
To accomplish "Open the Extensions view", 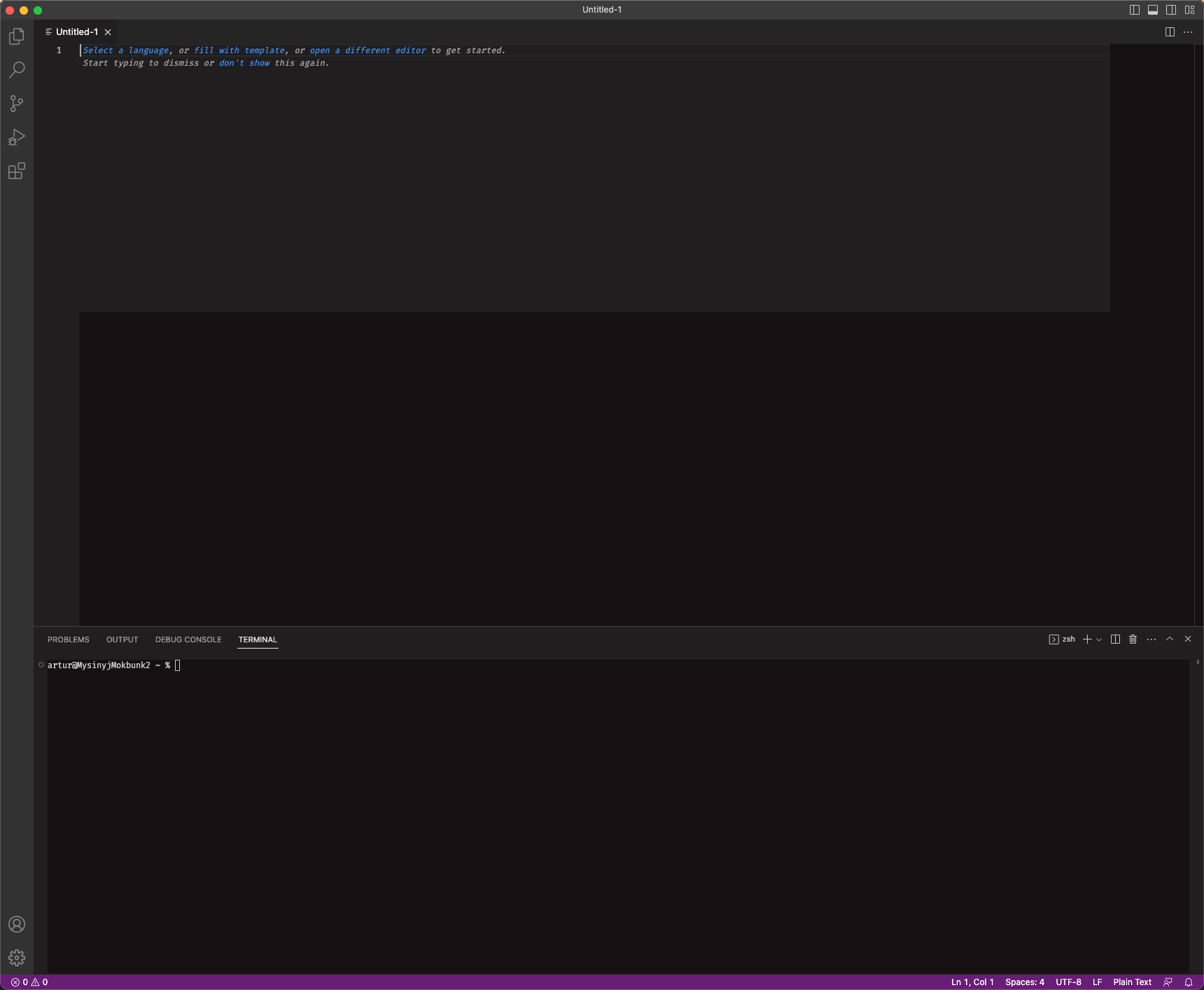I will pos(16,171).
